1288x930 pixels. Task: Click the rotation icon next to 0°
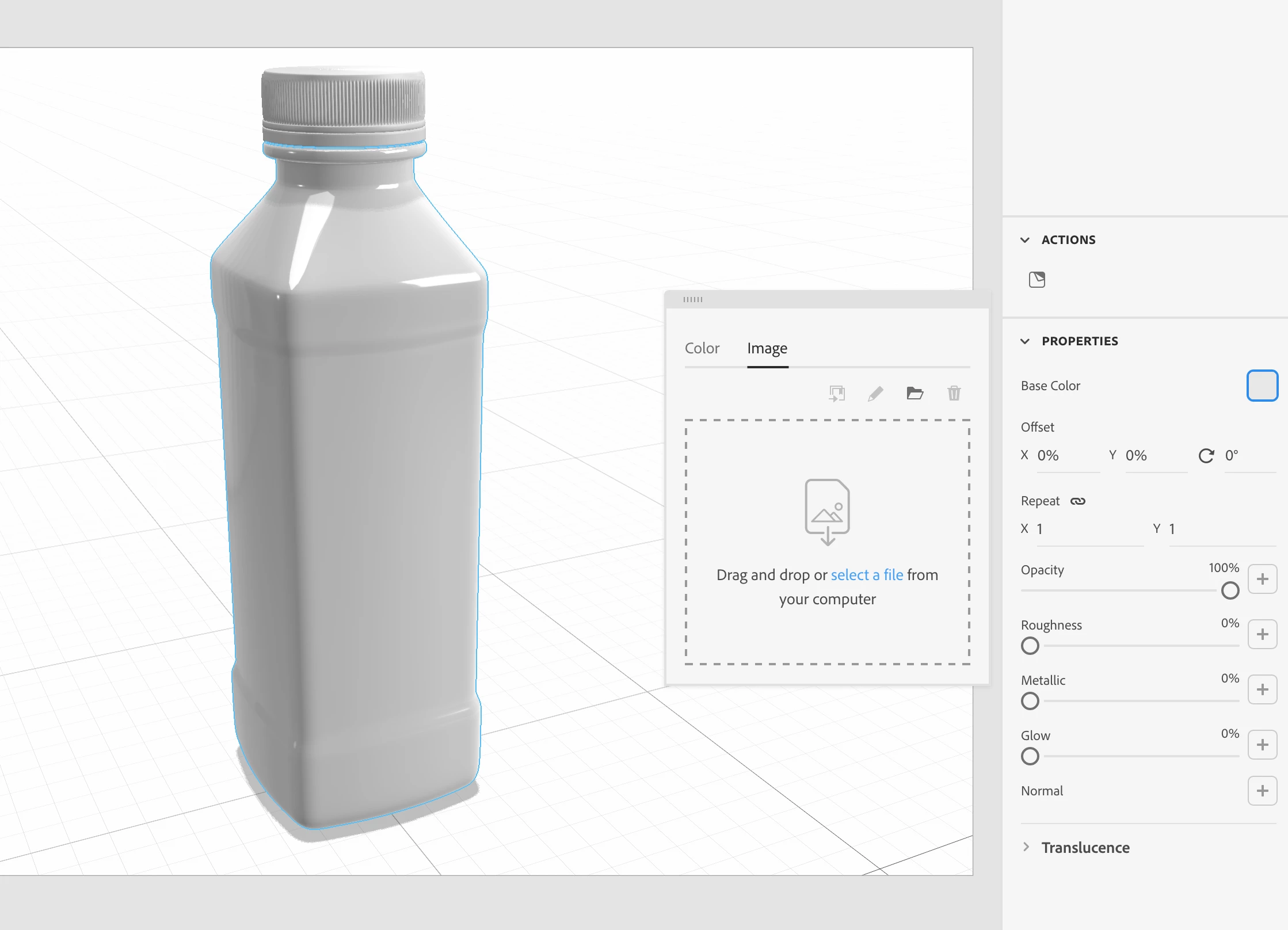(x=1206, y=456)
